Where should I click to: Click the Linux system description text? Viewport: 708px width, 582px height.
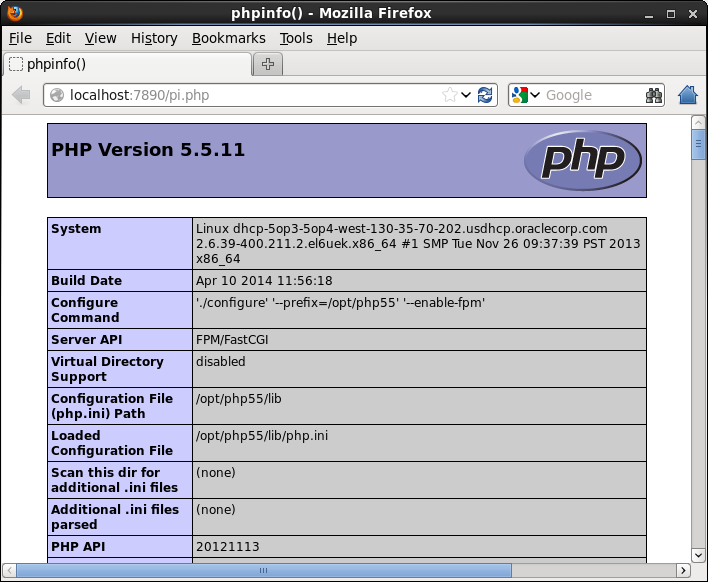pyautogui.click(x=418, y=243)
